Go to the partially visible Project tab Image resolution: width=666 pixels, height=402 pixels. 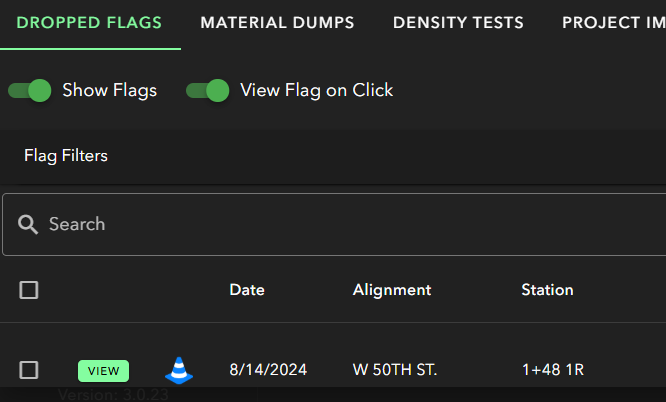click(613, 23)
